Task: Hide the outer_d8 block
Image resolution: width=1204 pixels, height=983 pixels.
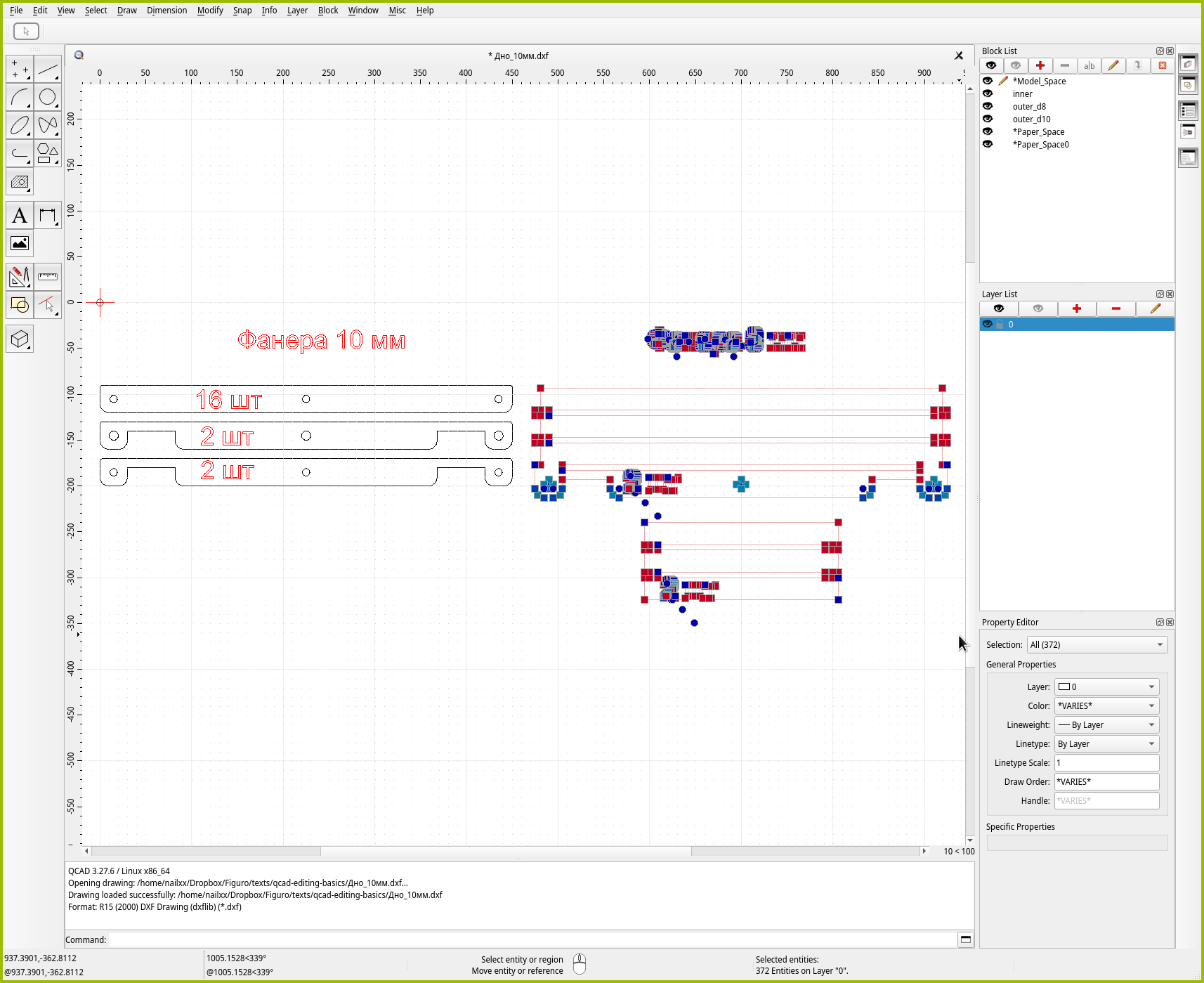Action: [x=988, y=106]
